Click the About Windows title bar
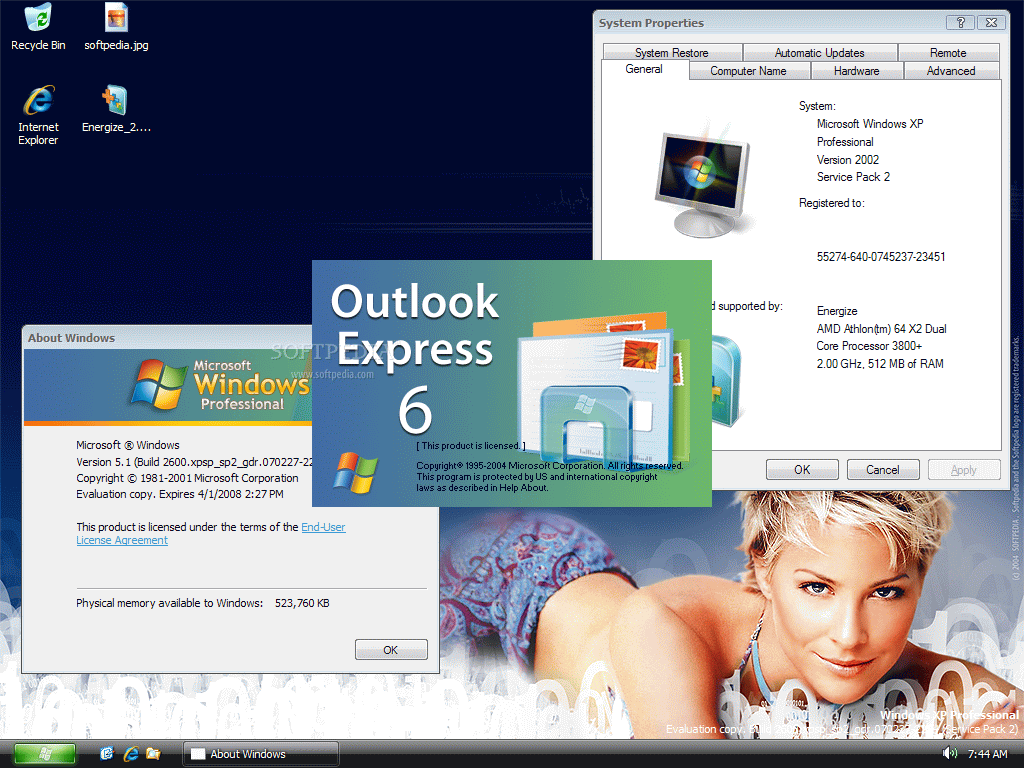1024x768 pixels. click(x=167, y=338)
